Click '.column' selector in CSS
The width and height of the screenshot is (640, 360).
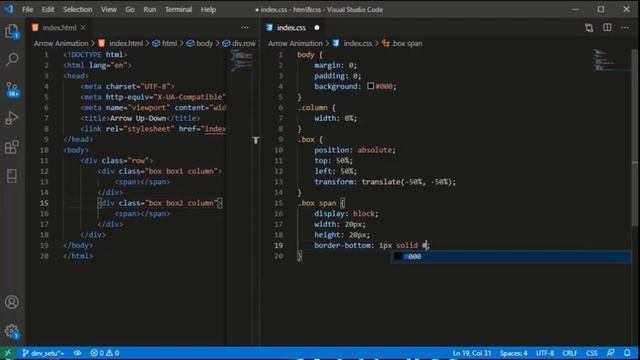point(313,107)
